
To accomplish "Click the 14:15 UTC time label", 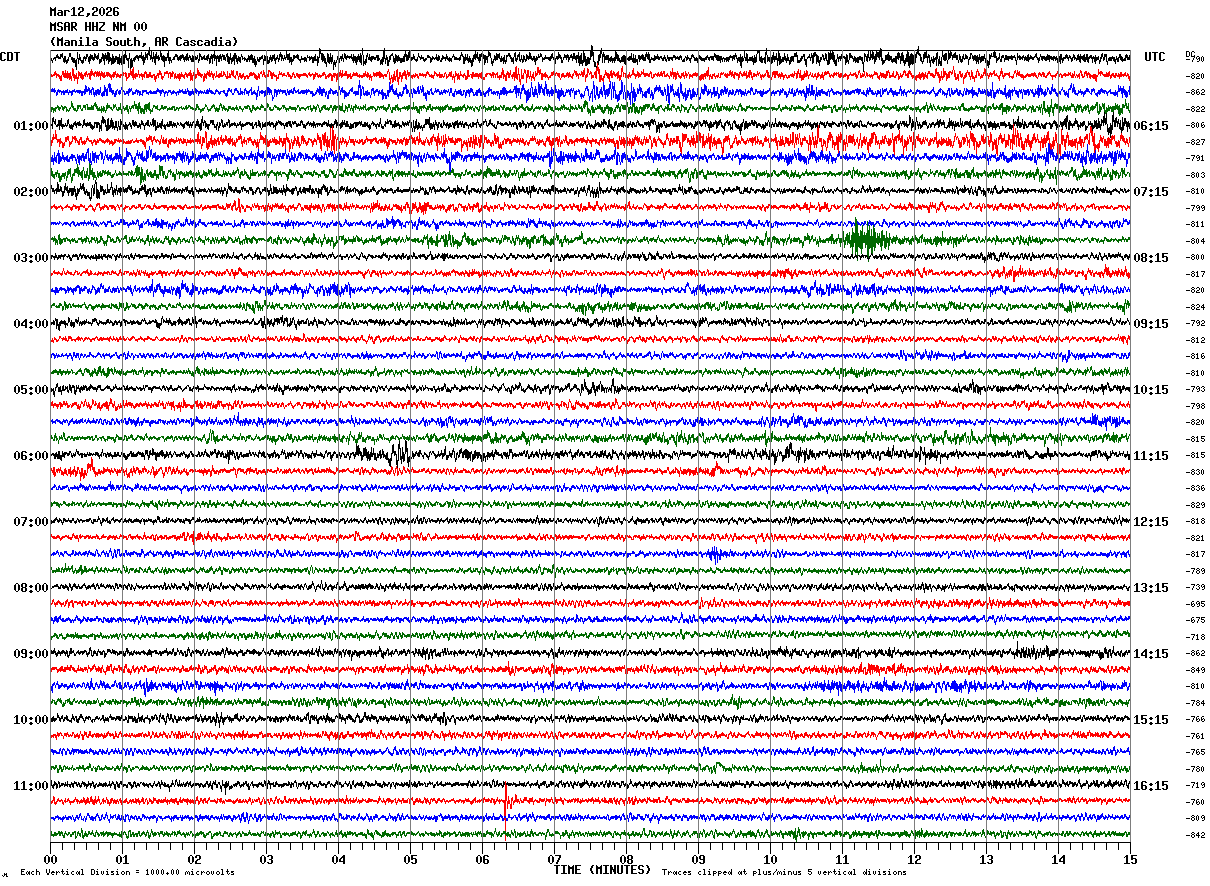I will (x=1151, y=654).
